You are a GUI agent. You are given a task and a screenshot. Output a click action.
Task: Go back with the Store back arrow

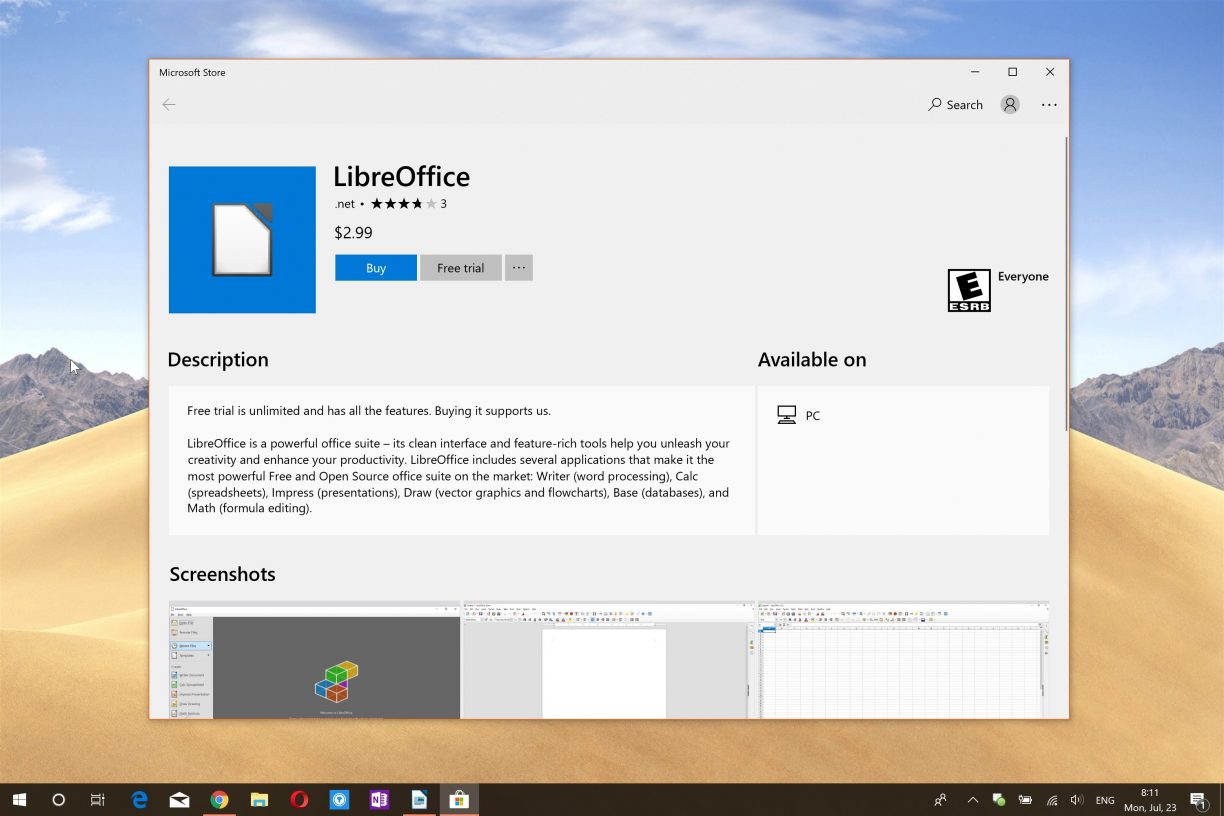[x=169, y=105]
